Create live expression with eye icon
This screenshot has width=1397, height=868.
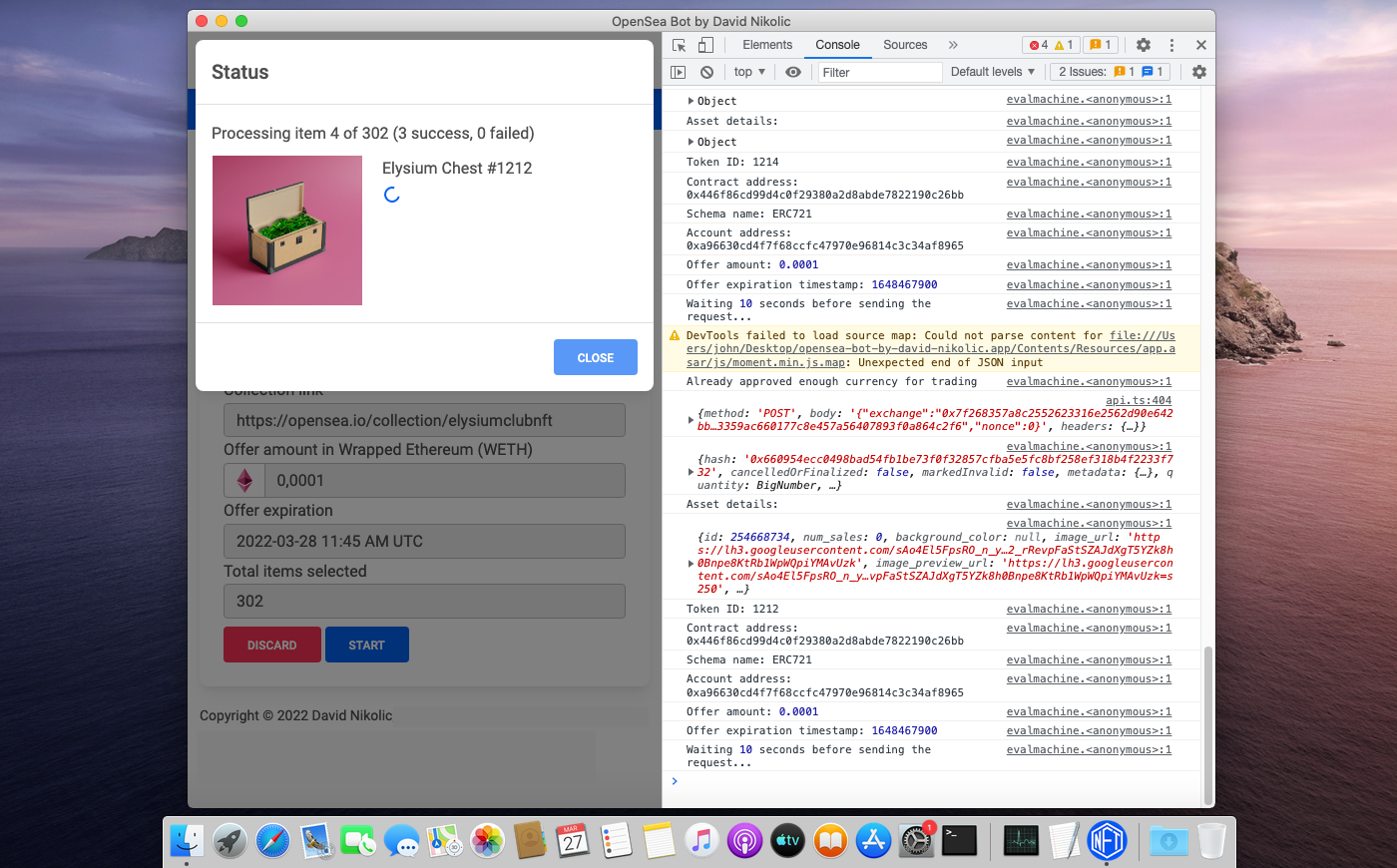pyautogui.click(x=793, y=72)
